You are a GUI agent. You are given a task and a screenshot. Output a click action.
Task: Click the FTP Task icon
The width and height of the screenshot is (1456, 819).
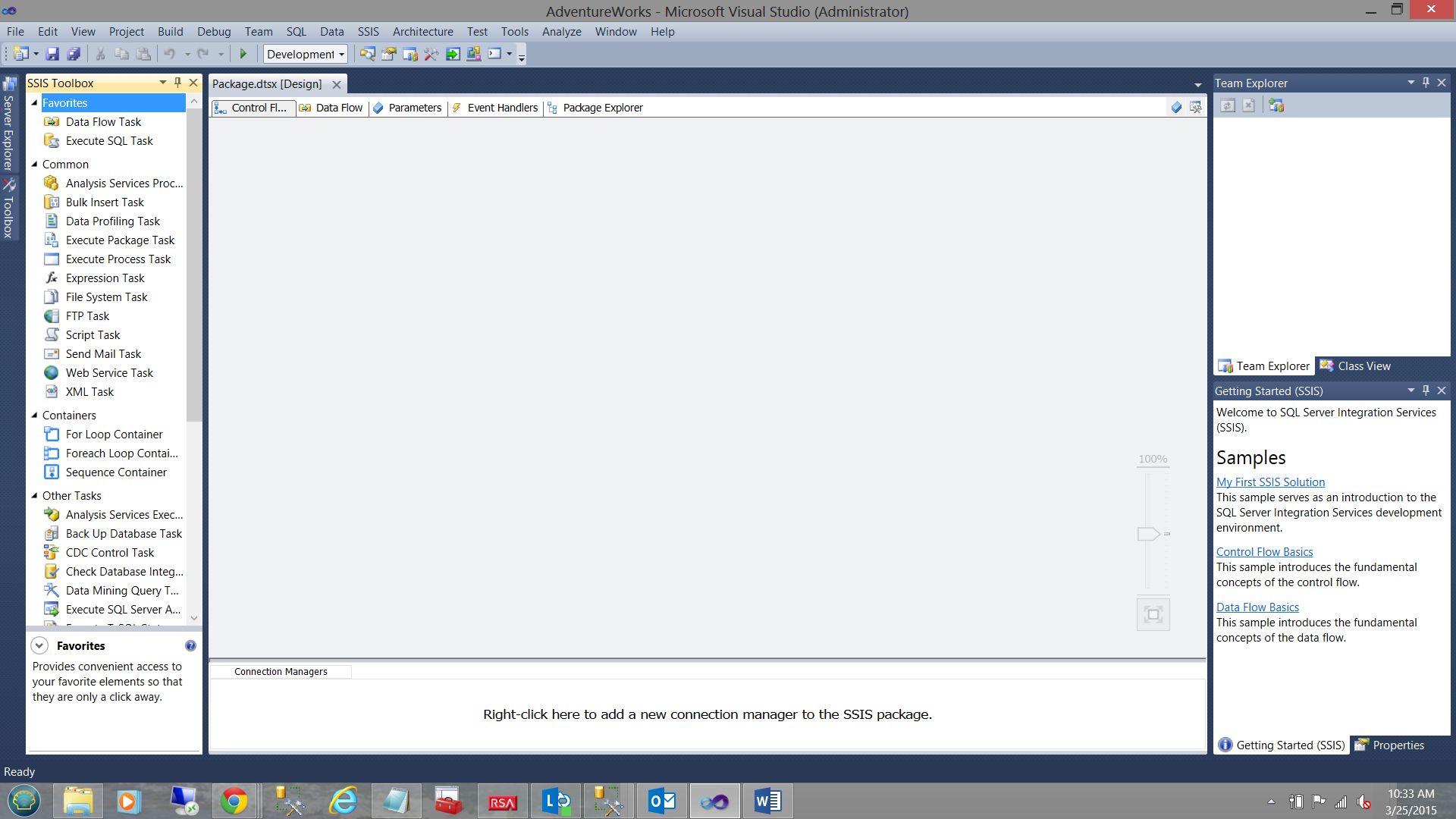coord(52,315)
